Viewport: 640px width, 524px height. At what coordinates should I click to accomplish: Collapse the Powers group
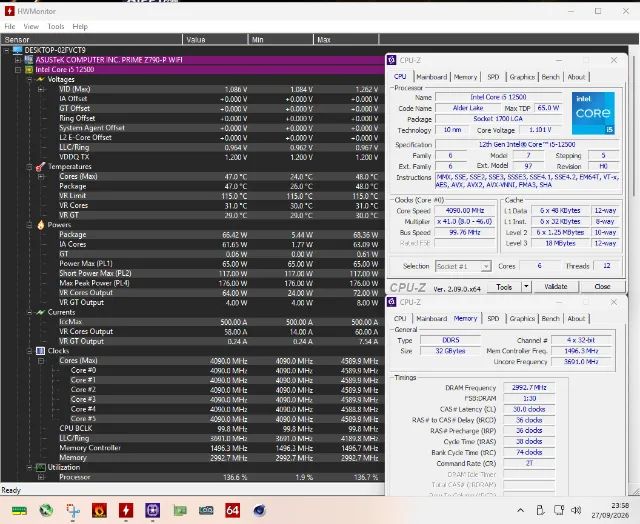click(x=29, y=225)
